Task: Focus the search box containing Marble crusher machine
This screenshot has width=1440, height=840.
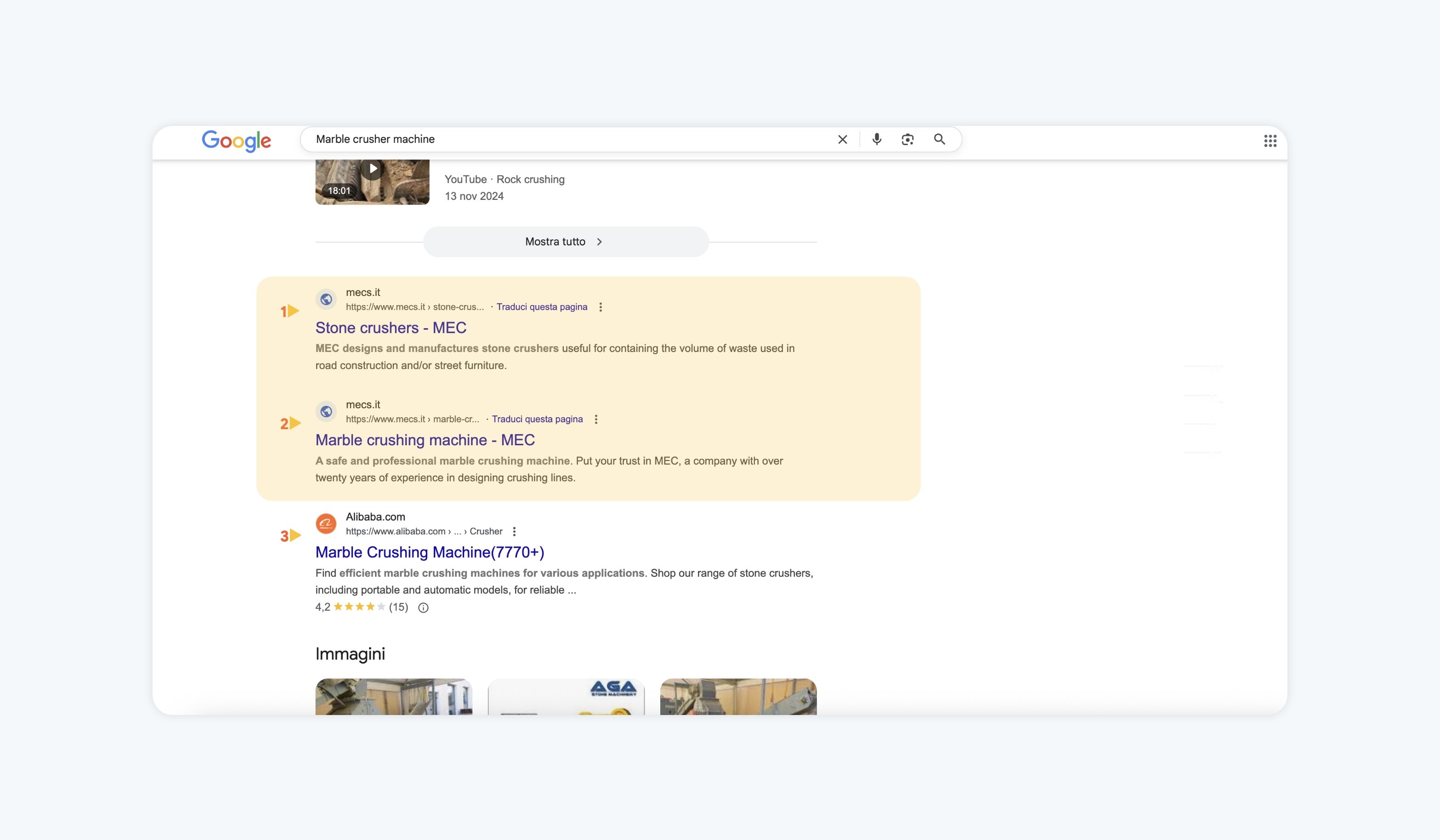Action: (572, 139)
